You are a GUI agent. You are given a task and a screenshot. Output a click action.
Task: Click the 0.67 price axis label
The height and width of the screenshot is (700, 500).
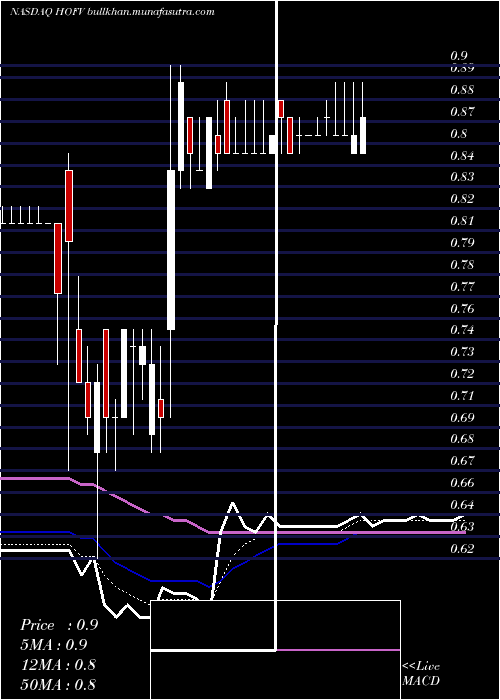coord(462,460)
